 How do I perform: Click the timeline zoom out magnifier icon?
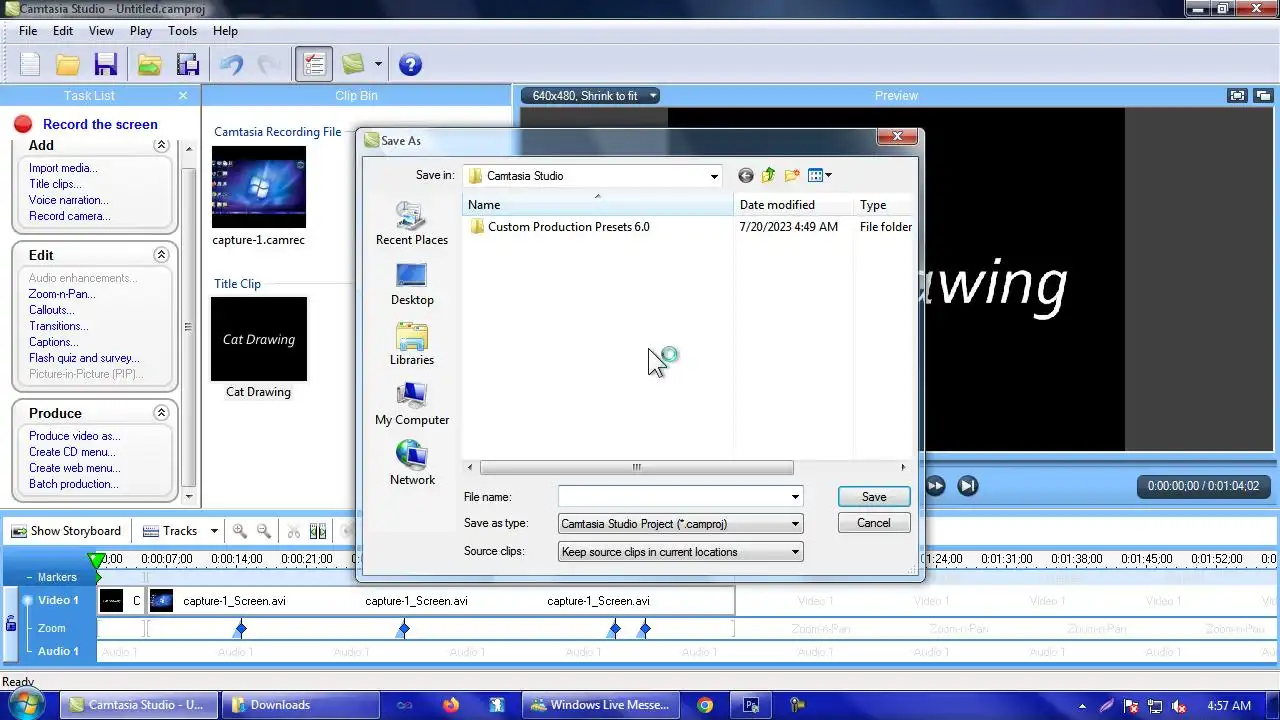264,531
